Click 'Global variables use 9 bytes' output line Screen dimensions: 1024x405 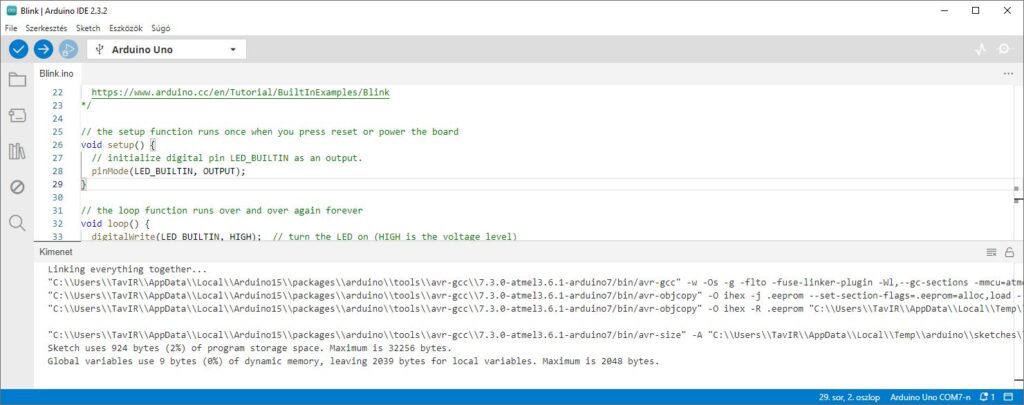pyautogui.click(x=353, y=361)
